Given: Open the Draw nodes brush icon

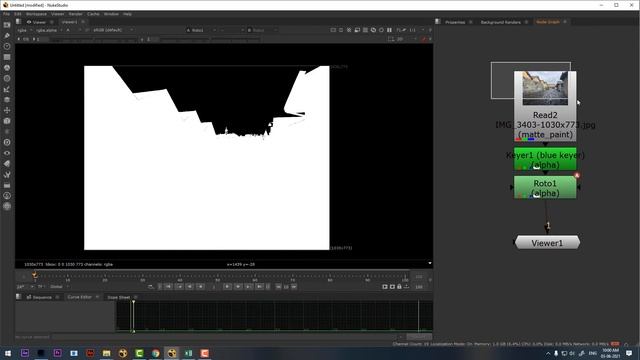Looking at the screenshot, I should pyautogui.click(x=7, y=36).
